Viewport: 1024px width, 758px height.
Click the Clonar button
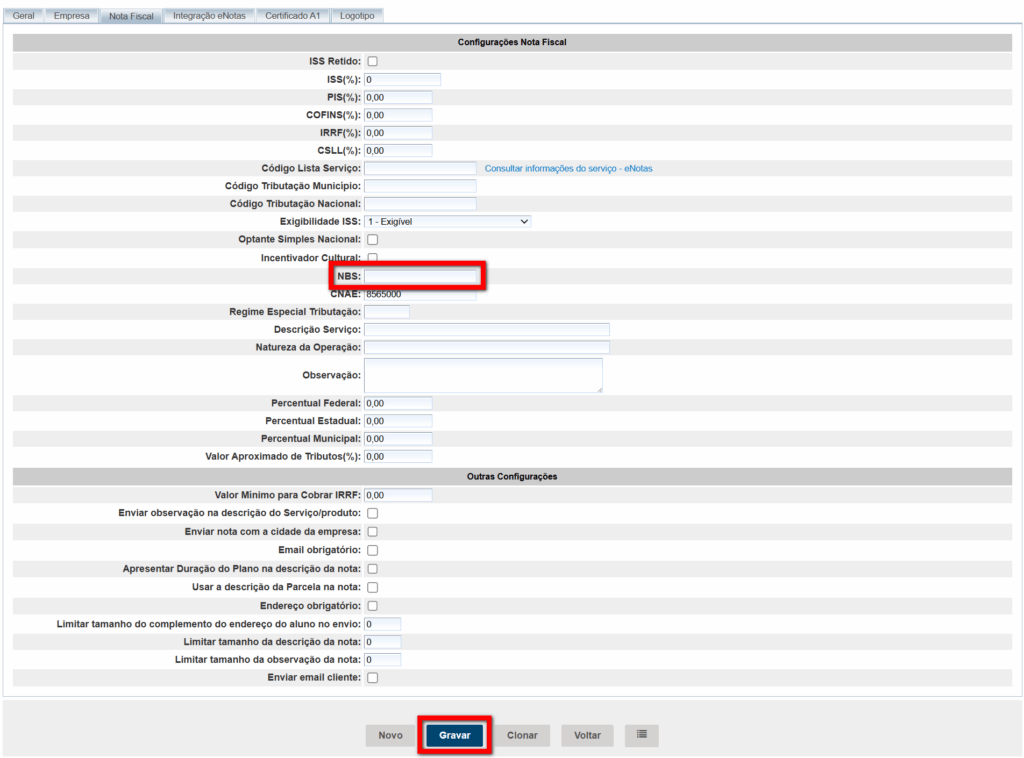tap(522, 735)
